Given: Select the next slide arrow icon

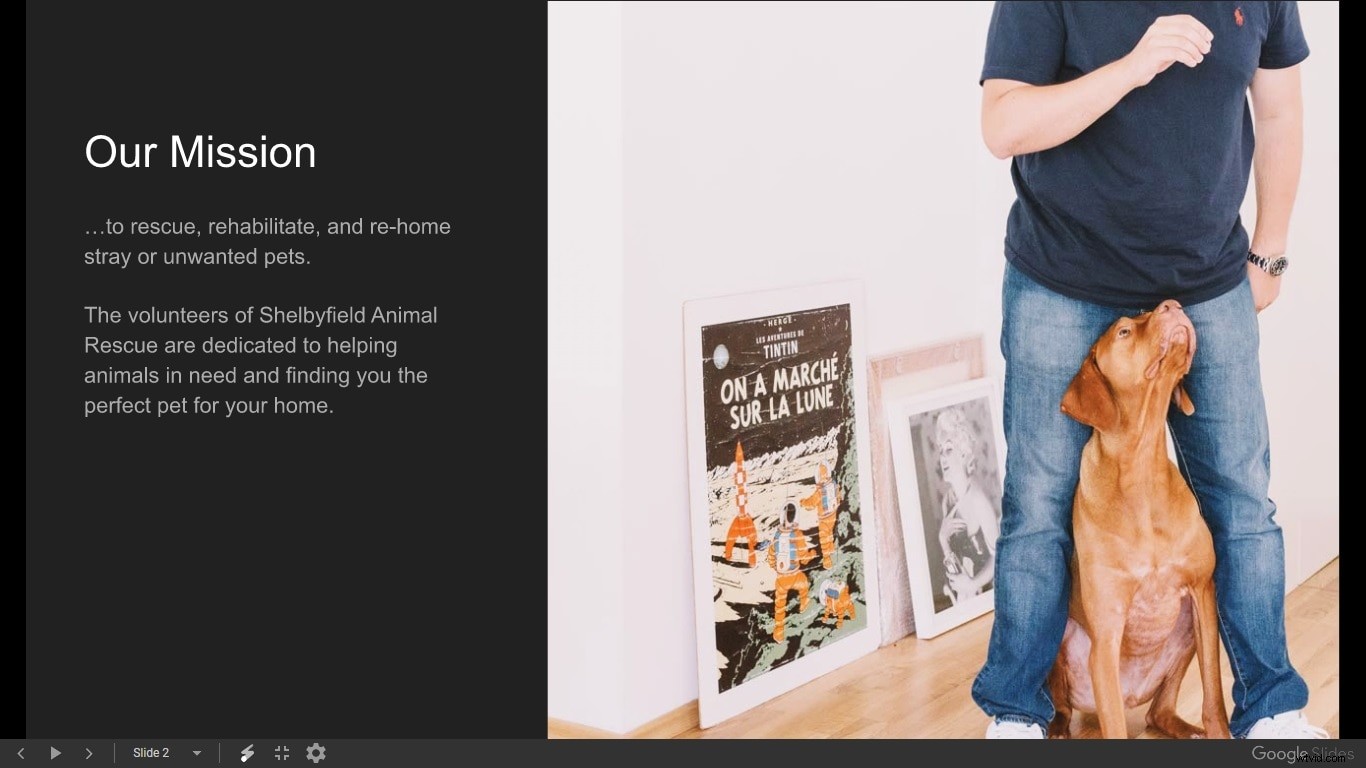Looking at the screenshot, I should tap(89, 753).
